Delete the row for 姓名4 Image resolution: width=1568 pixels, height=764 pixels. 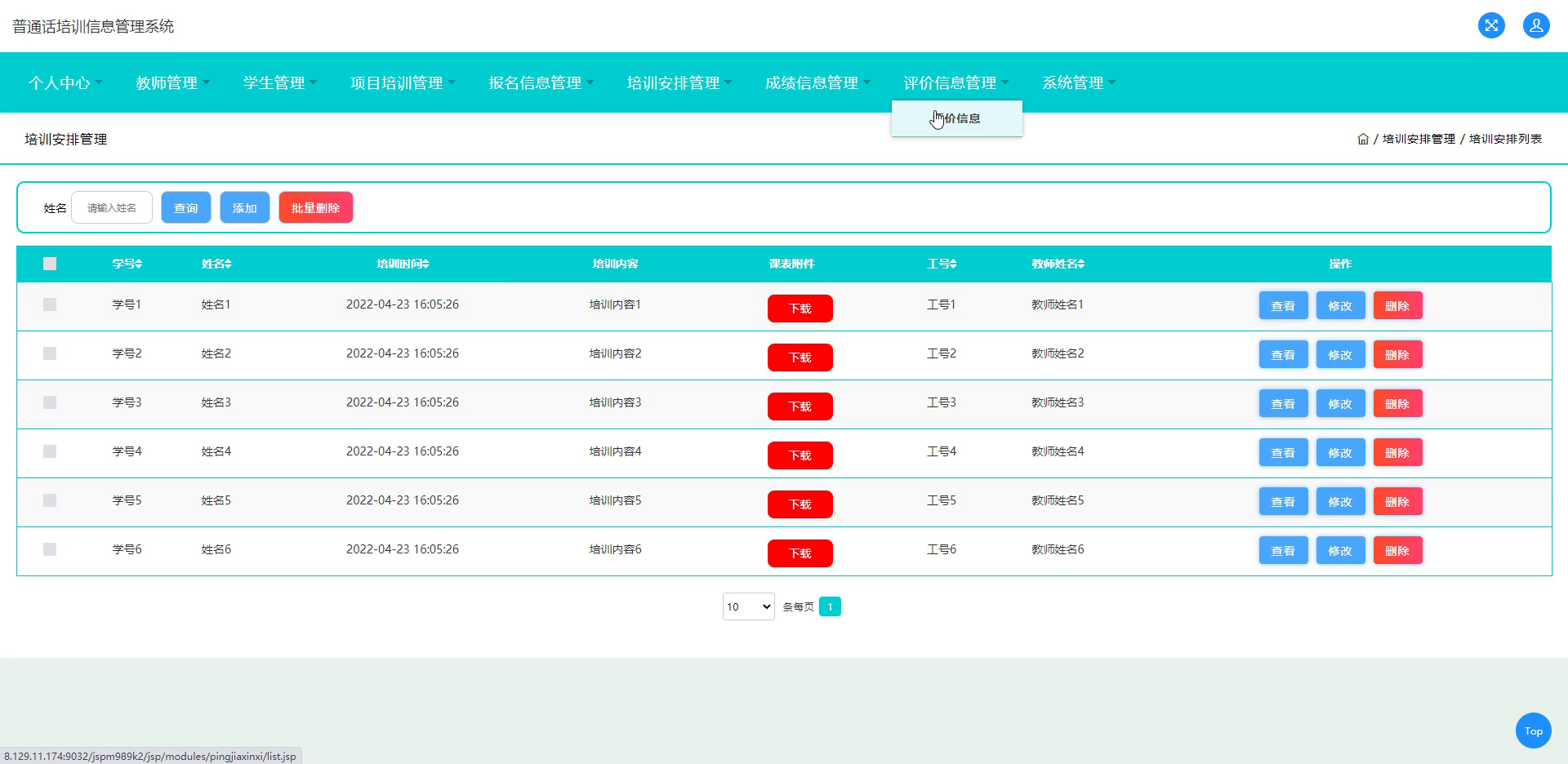coord(1397,453)
